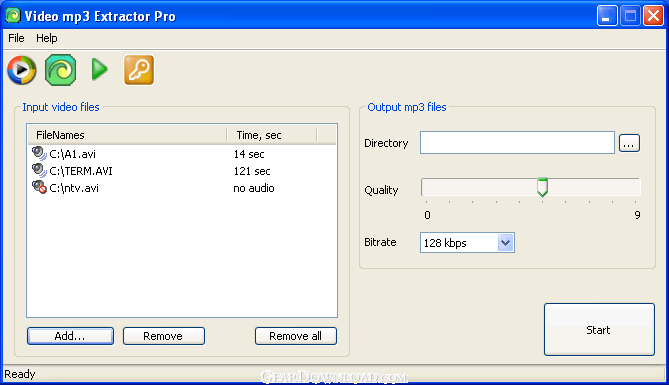Image resolution: width=669 pixels, height=385 pixels.
Task: Click the Remove button
Action: (164, 336)
